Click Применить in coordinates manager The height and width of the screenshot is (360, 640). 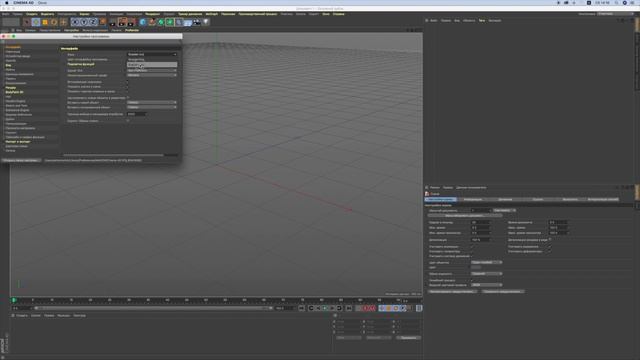(x=408, y=338)
